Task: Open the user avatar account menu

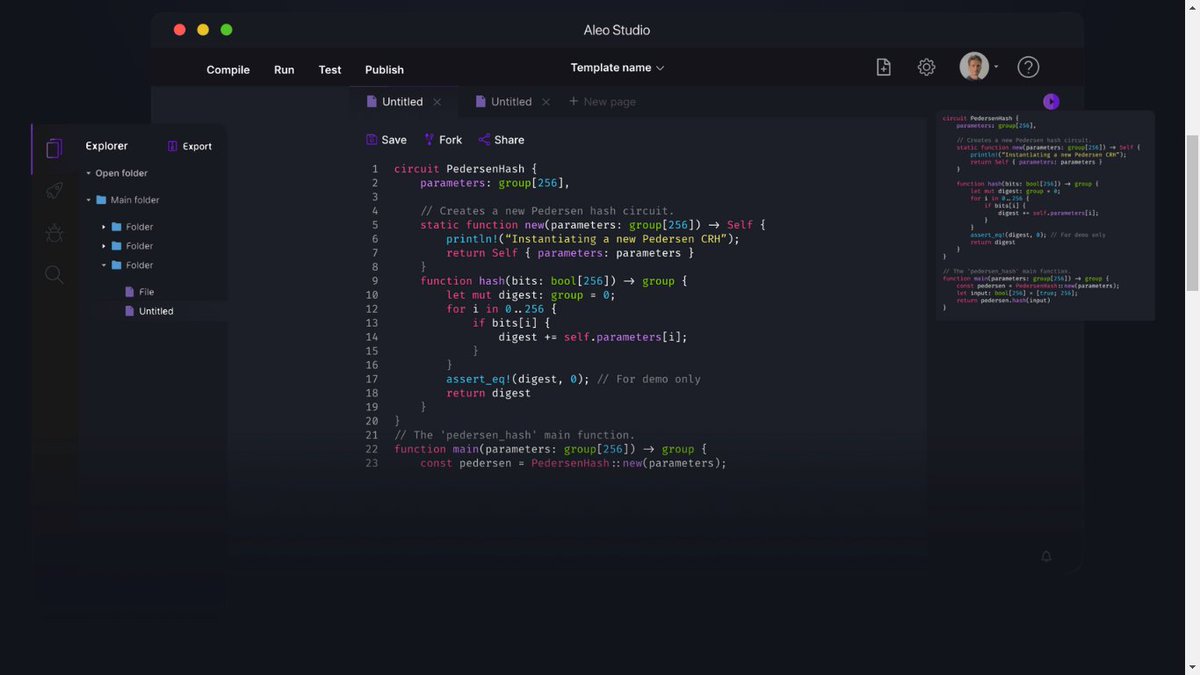Action: (972, 66)
